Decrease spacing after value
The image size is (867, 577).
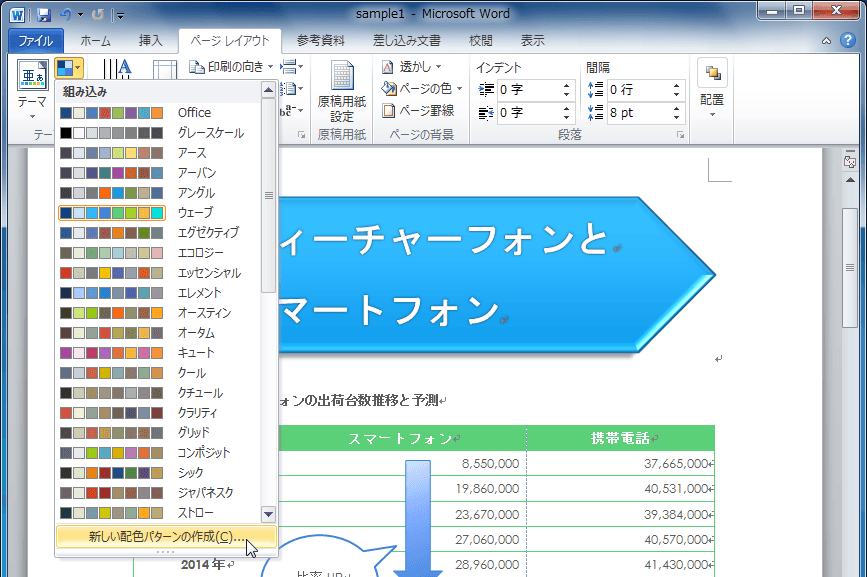(x=677, y=118)
